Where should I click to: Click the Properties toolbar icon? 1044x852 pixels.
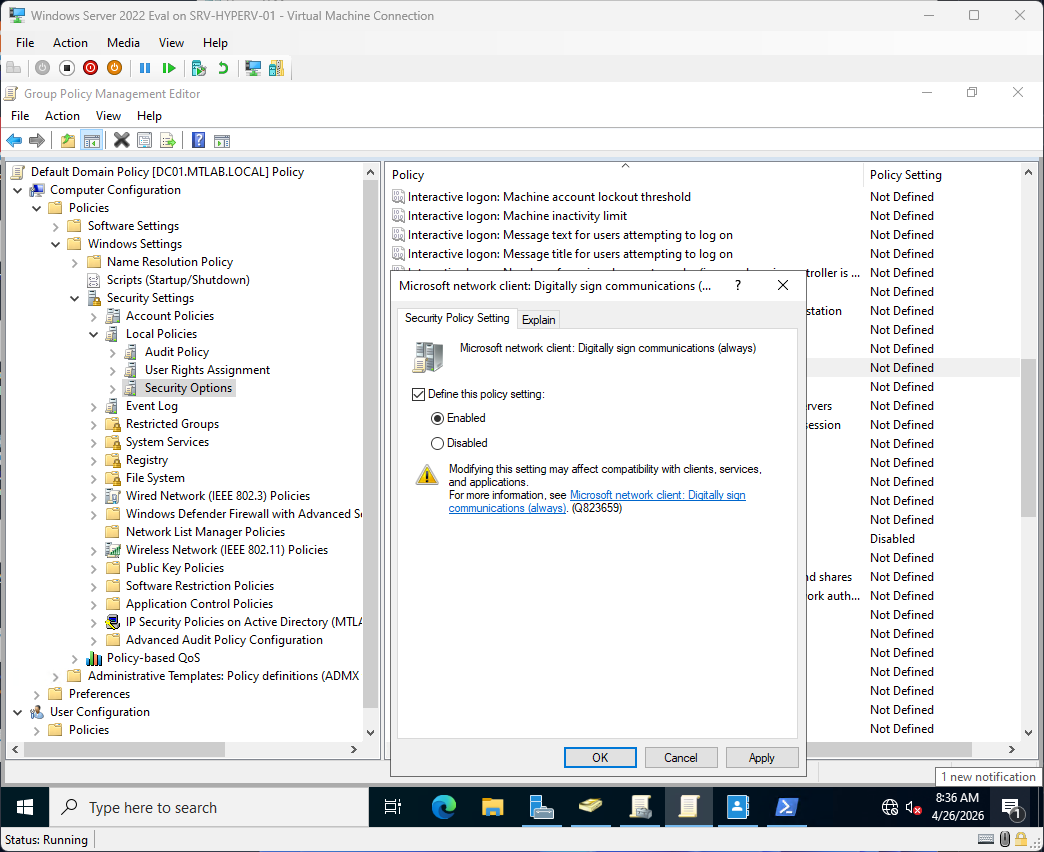point(144,140)
